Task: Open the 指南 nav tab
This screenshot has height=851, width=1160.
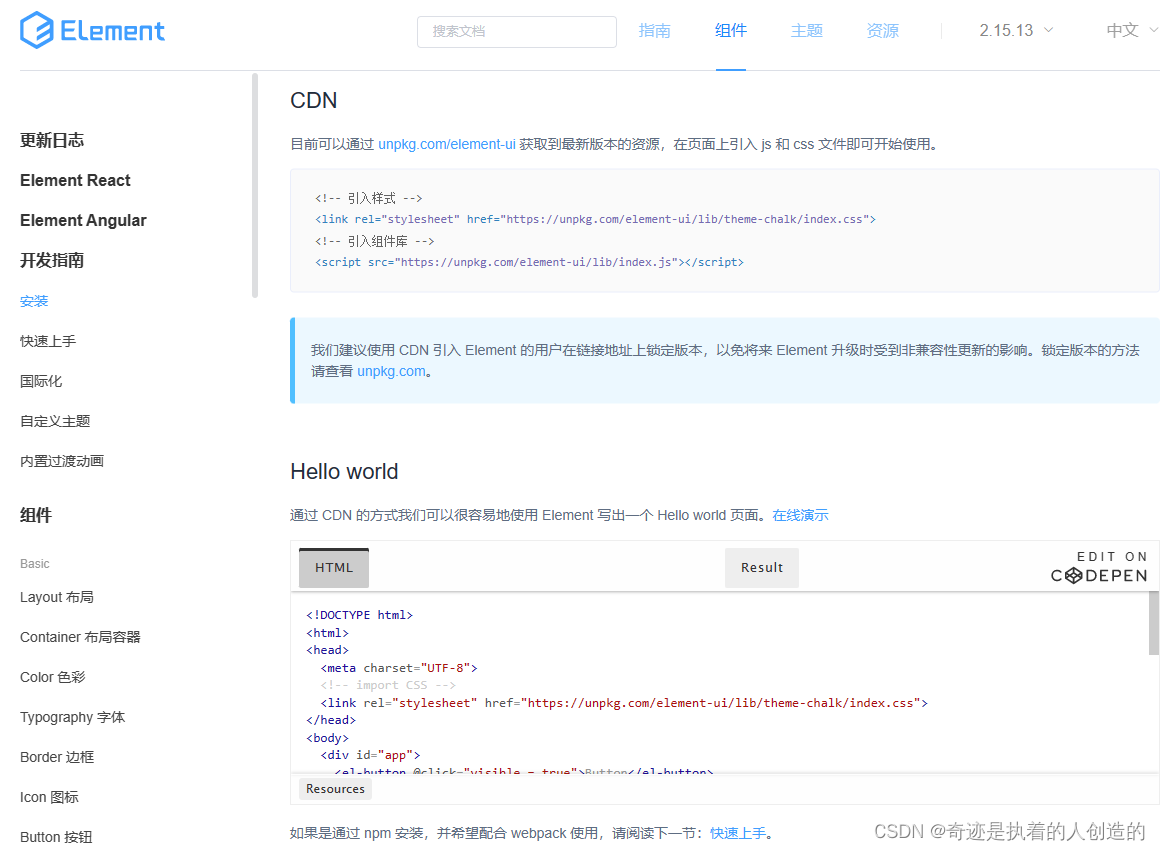Action: click(655, 30)
